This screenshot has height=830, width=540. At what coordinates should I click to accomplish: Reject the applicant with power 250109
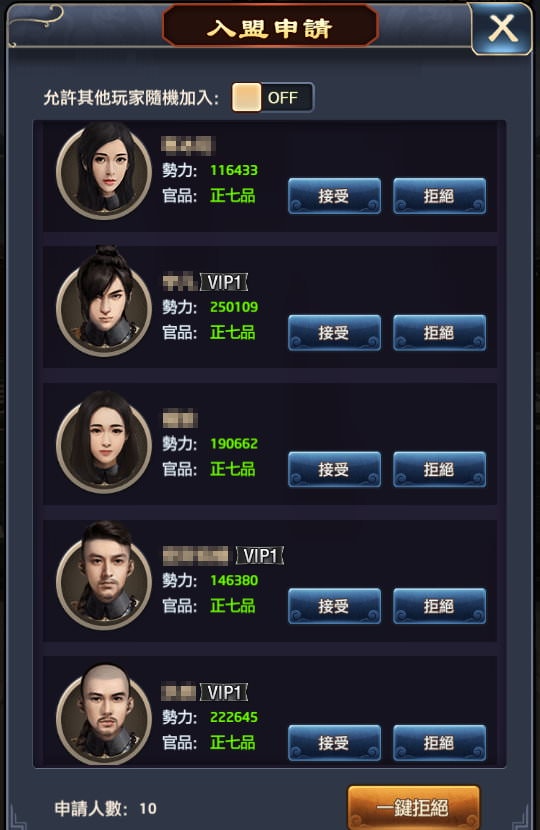point(439,332)
